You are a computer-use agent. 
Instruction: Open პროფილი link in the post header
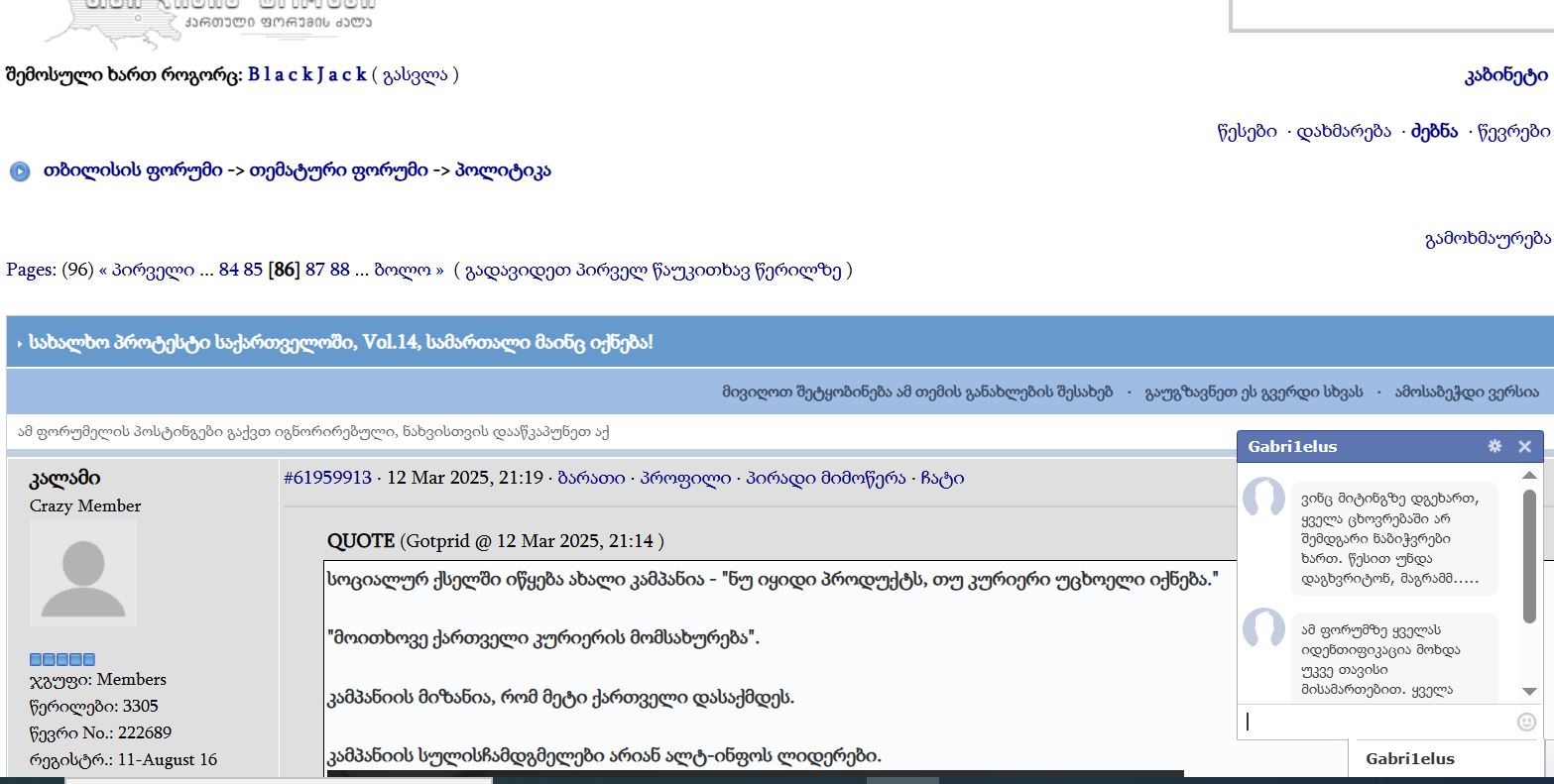point(685,478)
